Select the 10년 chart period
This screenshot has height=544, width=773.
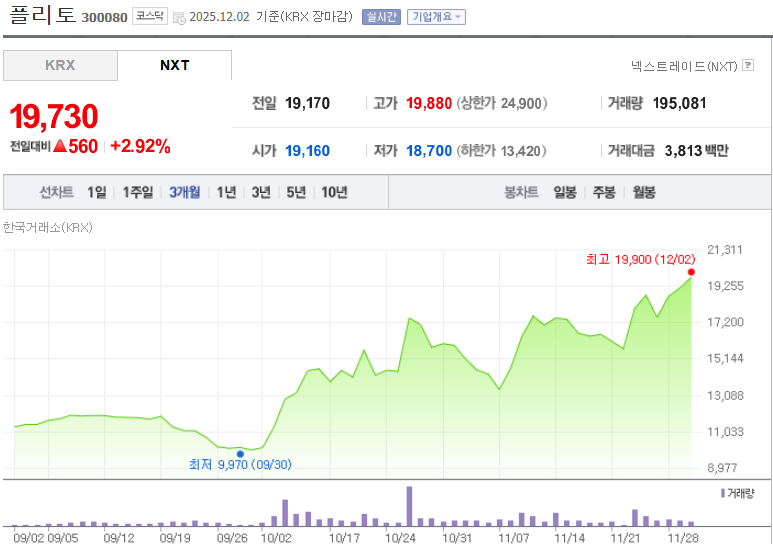334,192
